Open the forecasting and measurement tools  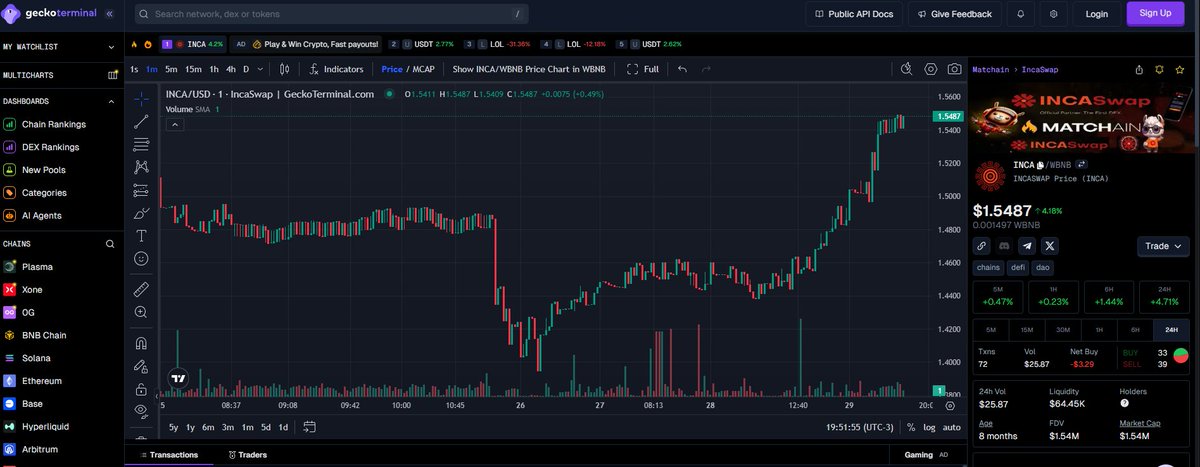point(141,190)
